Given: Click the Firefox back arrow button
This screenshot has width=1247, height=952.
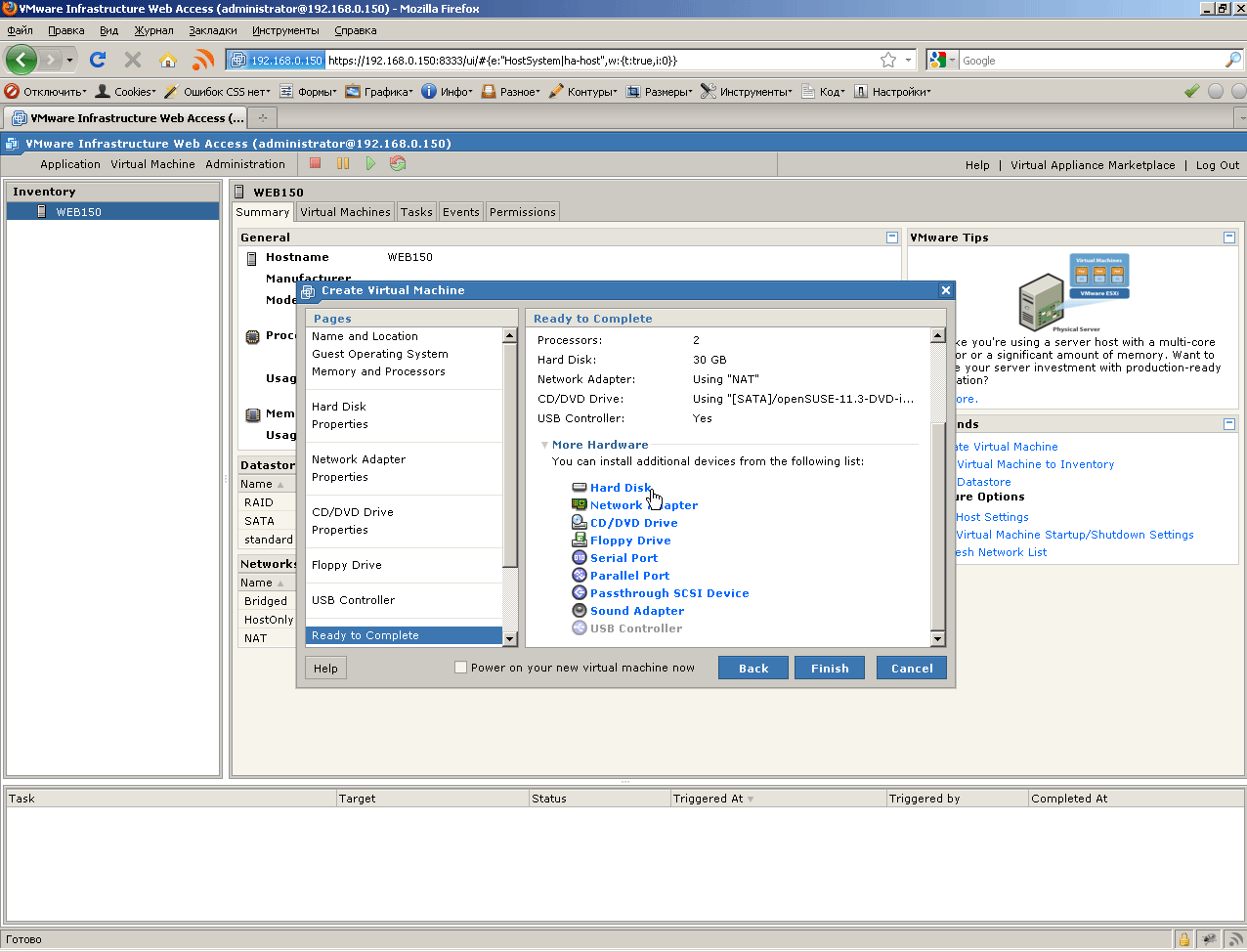Looking at the screenshot, I should 21,60.
